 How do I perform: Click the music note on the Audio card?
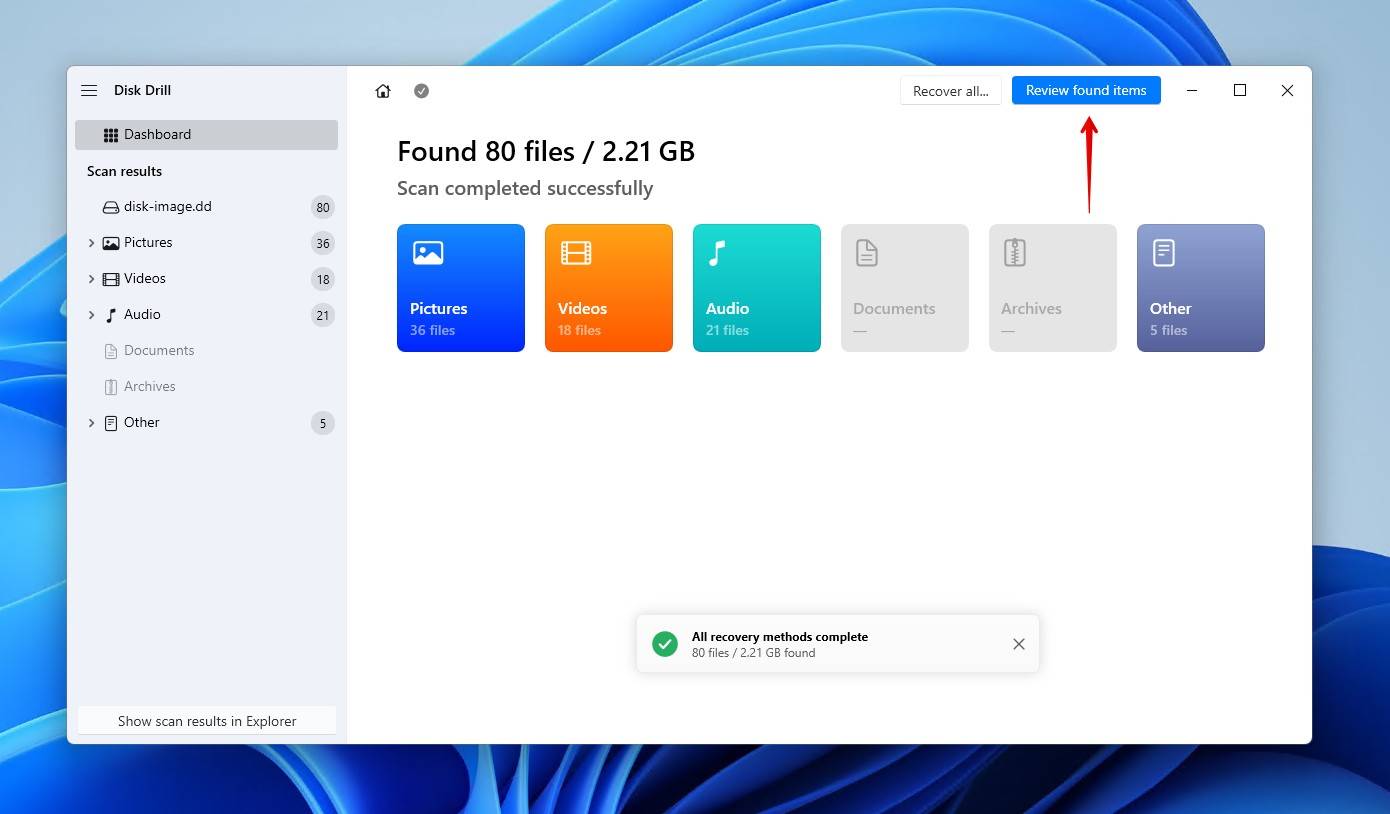[x=716, y=253]
